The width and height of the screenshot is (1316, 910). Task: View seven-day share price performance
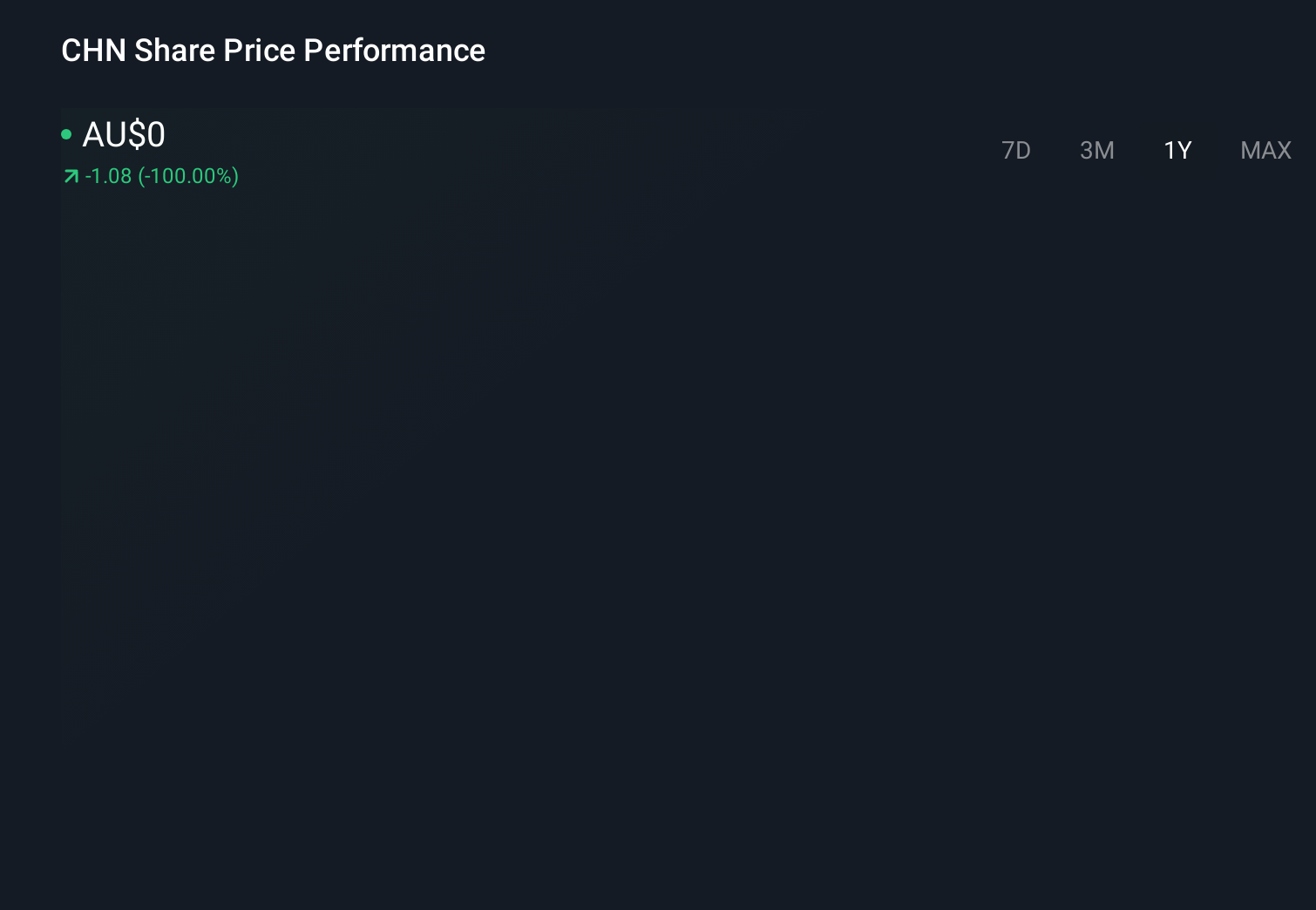coord(1015,151)
